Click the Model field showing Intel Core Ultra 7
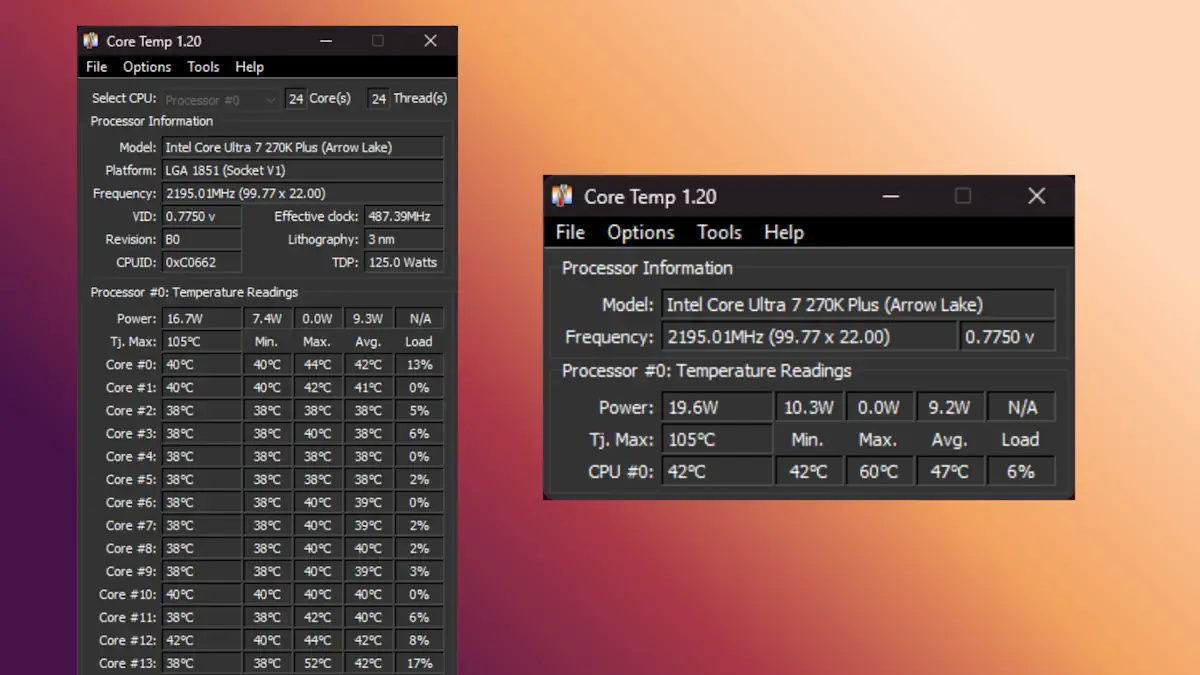This screenshot has width=1200, height=675. 302,146
